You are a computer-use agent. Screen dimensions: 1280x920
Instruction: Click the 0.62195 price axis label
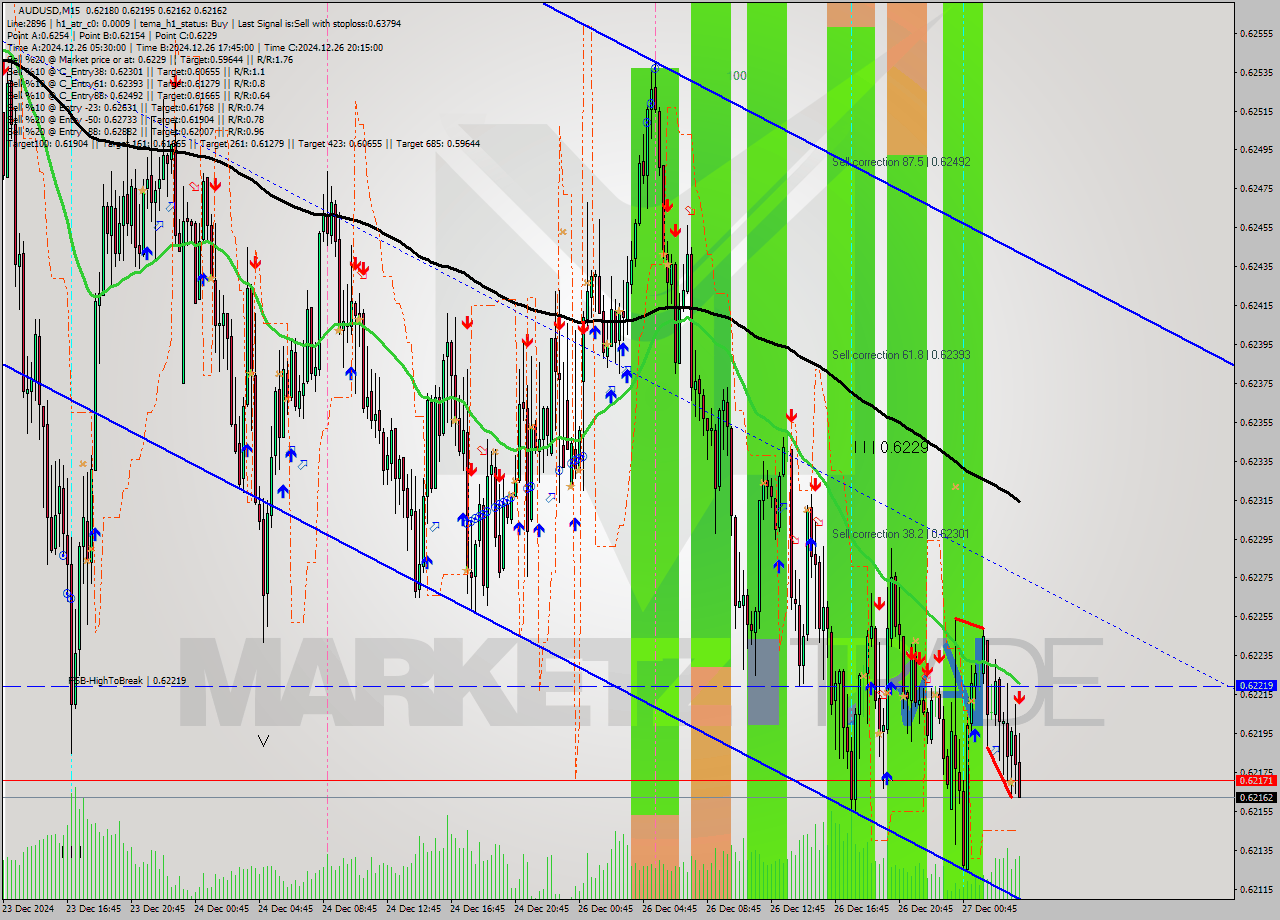click(1256, 734)
